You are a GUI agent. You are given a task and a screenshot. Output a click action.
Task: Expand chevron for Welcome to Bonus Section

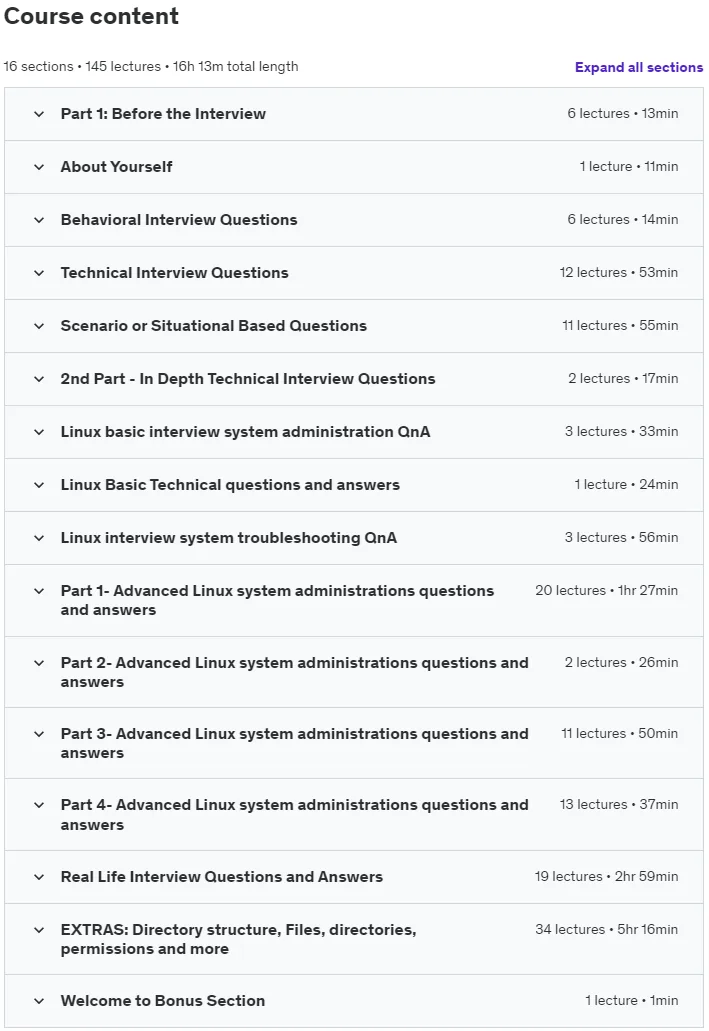[39, 1001]
